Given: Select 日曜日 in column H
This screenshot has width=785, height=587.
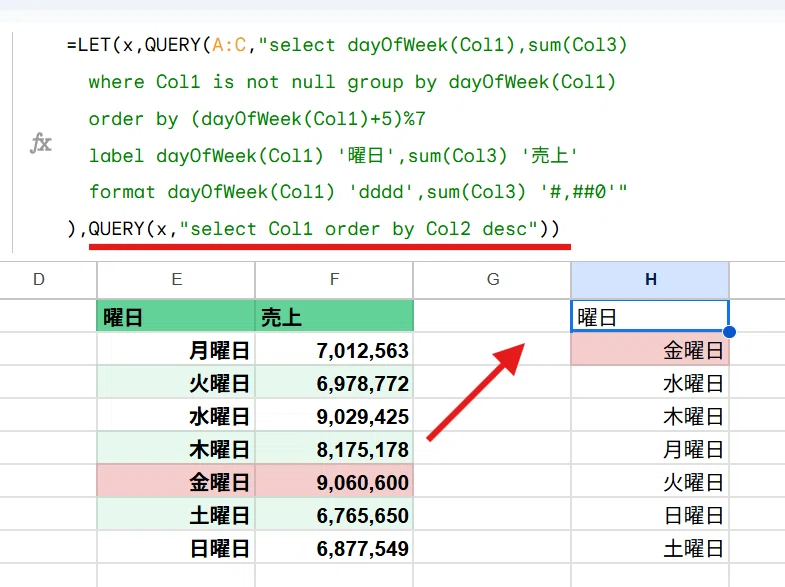Looking at the screenshot, I should click(x=650, y=514).
